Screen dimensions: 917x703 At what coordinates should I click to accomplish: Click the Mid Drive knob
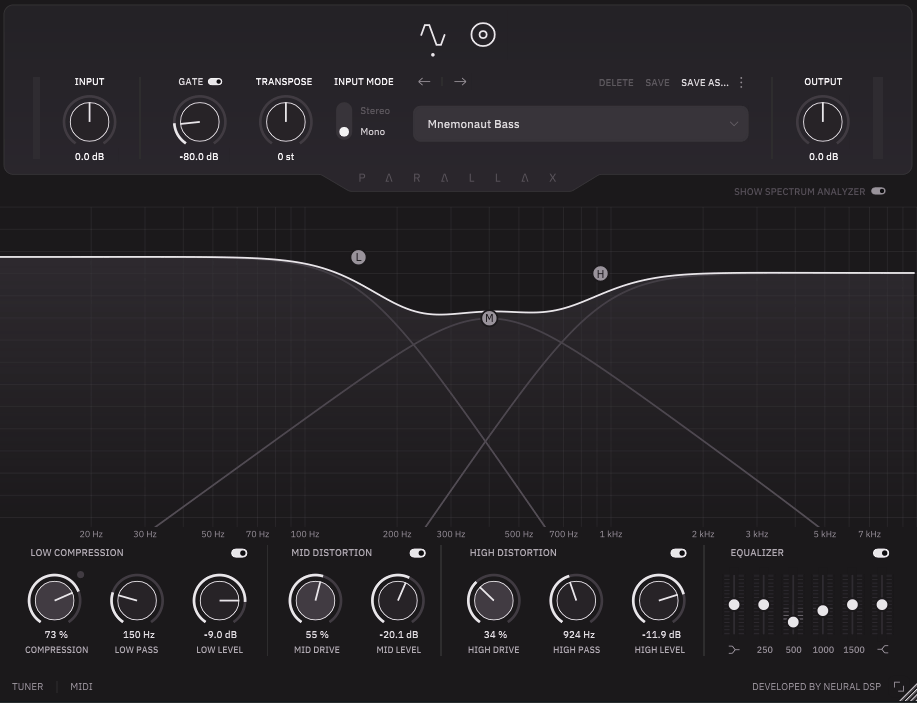[x=315, y=600]
